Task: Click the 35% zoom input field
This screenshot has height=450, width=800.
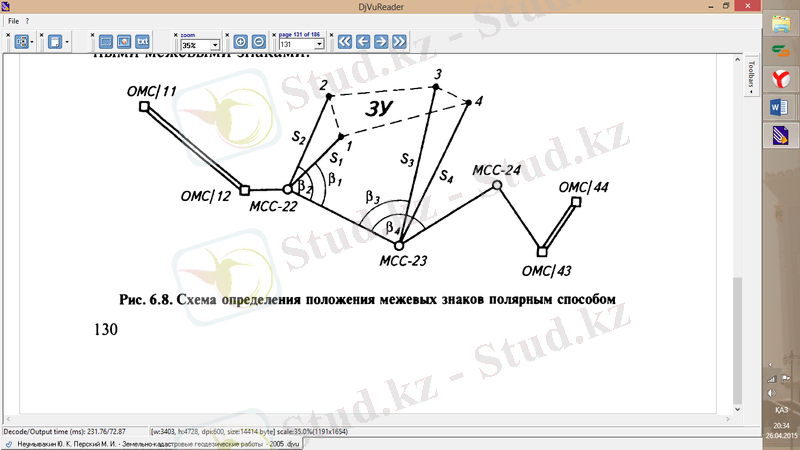Action: pos(195,45)
